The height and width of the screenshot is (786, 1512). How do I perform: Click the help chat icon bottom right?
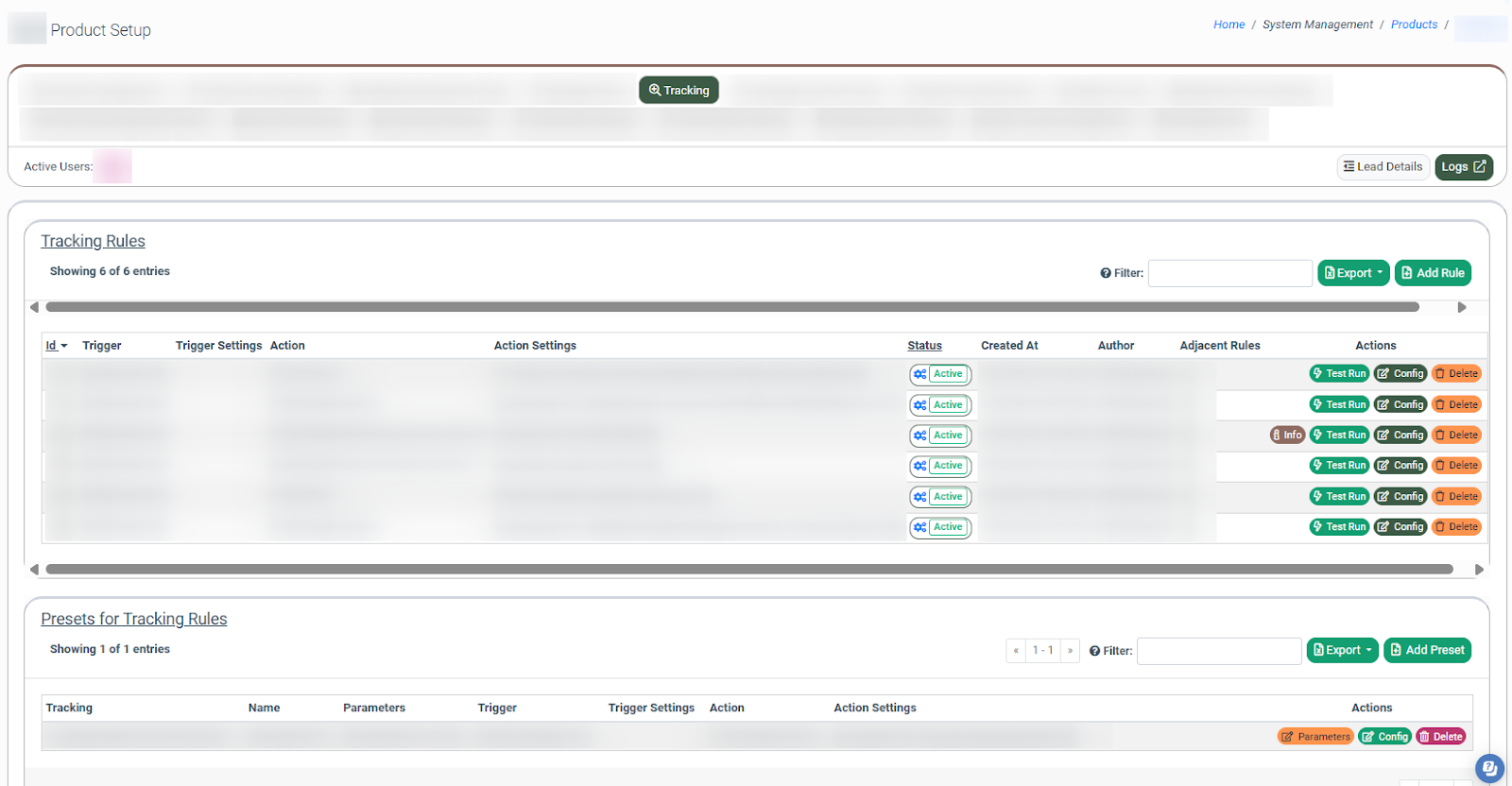[x=1489, y=768]
